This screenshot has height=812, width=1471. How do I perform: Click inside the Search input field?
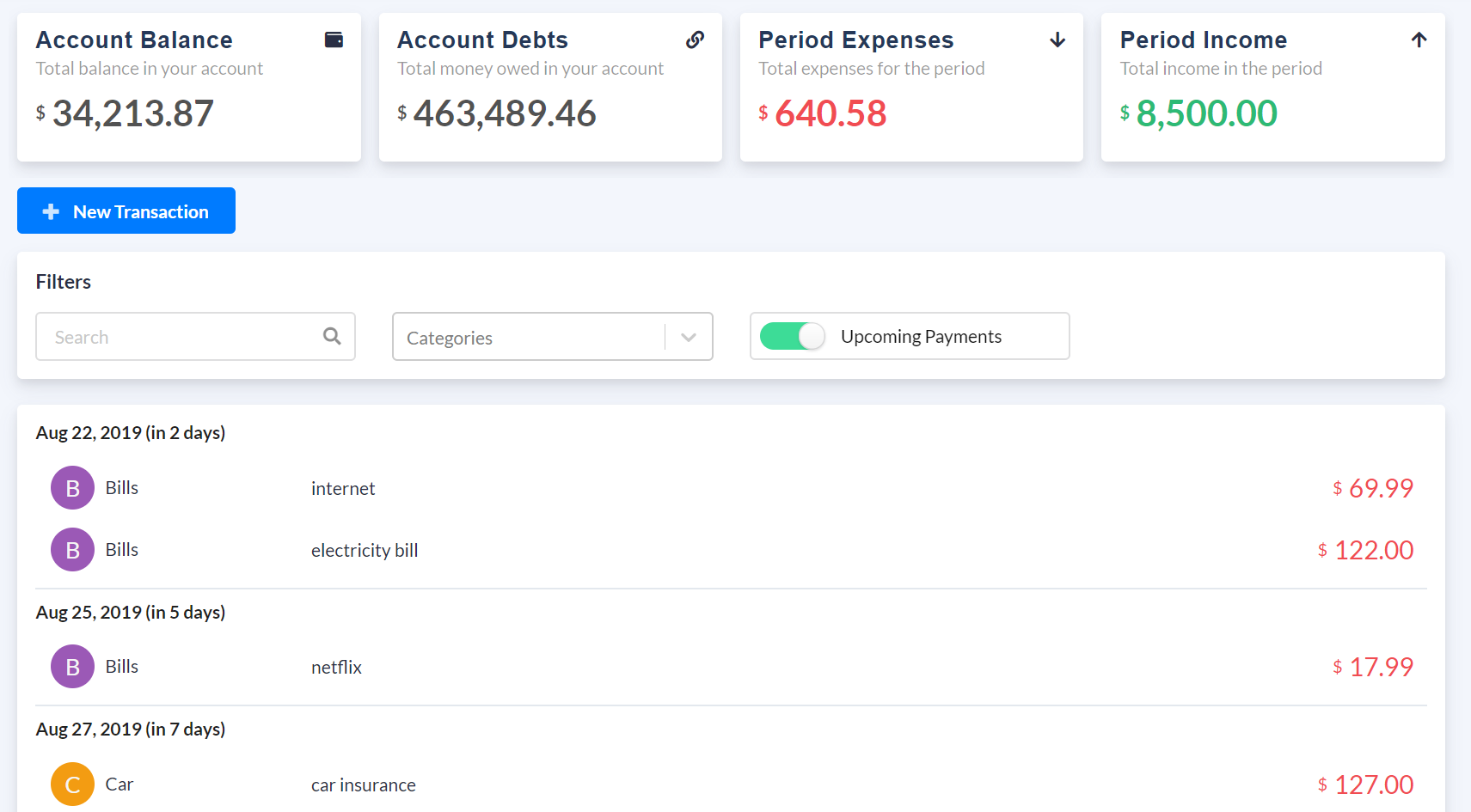tap(172, 336)
